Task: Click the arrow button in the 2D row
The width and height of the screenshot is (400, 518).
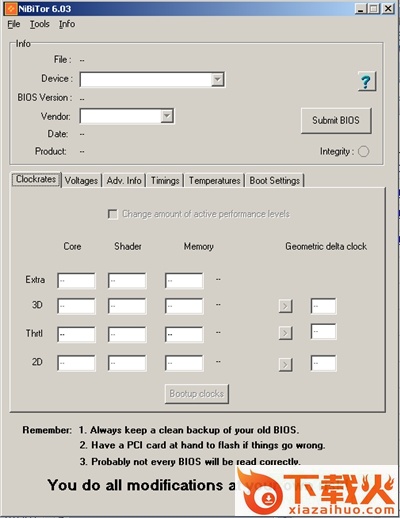Action: [285, 364]
